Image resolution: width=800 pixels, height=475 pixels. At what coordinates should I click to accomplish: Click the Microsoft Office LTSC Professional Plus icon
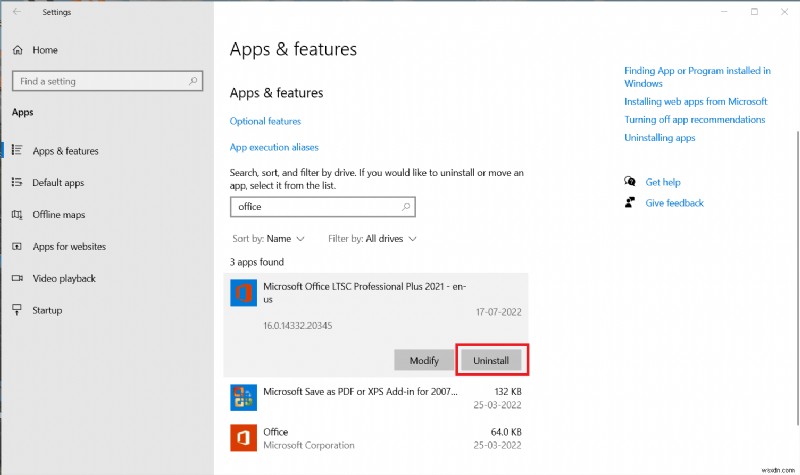pos(243,293)
